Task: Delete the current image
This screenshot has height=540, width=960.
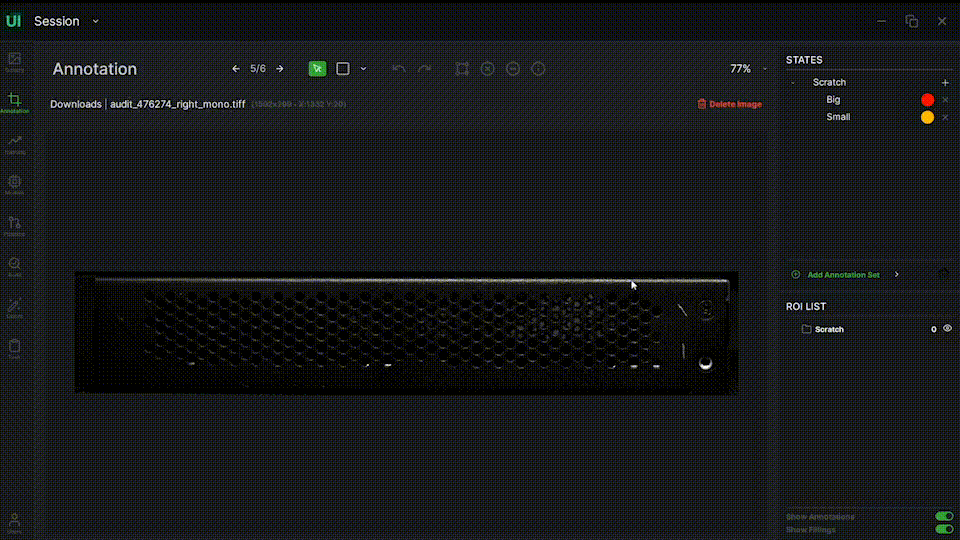Action: pyautogui.click(x=730, y=104)
